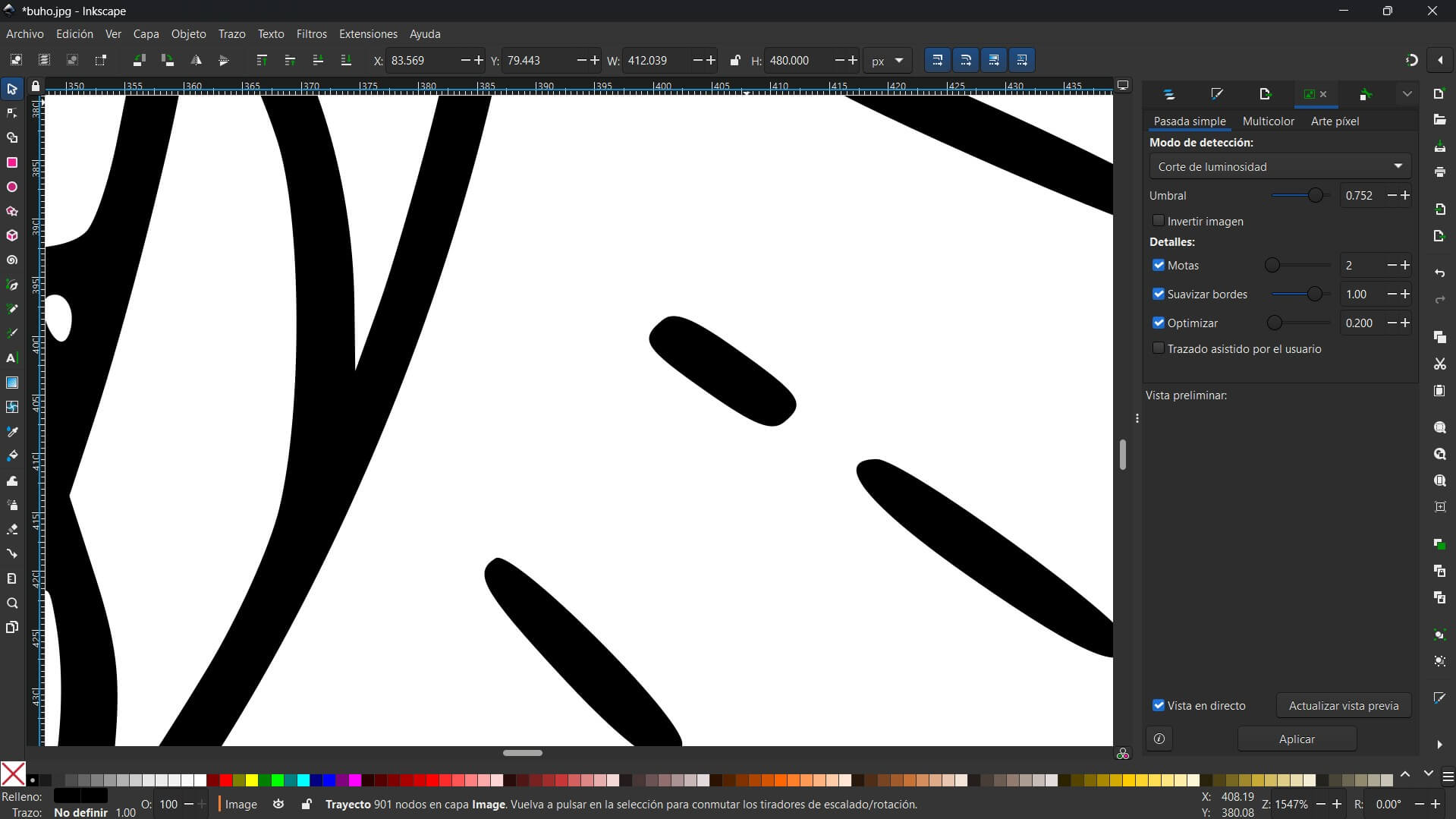Select the Eraser tool
The width and height of the screenshot is (1456, 819).
click(x=12, y=529)
